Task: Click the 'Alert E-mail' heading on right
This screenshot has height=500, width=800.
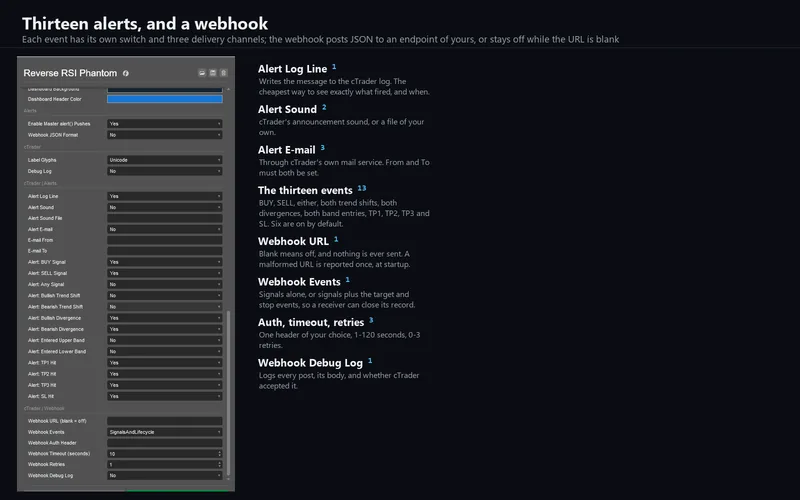Action: pyautogui.click(x=287, y=150)
